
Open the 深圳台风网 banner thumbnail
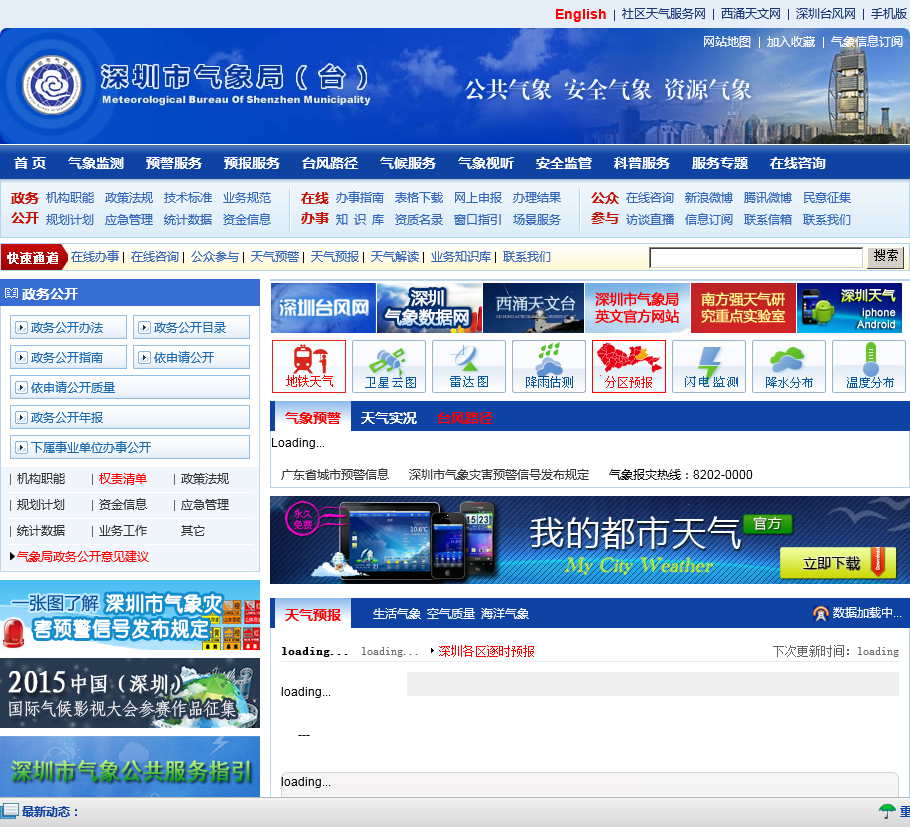click(x=323, y=308)
